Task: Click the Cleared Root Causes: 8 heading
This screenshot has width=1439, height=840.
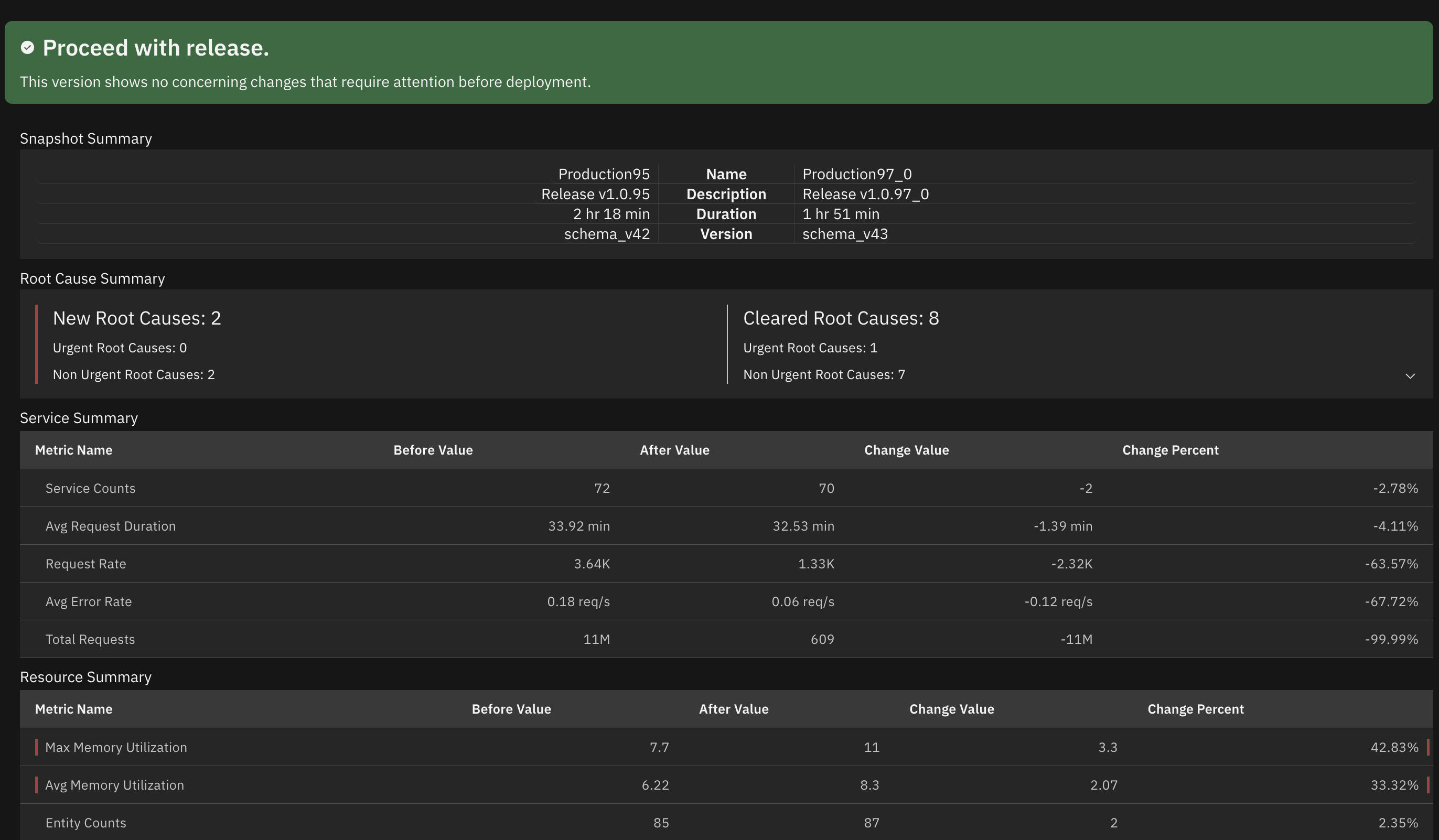Action: [x=841, y=318]
